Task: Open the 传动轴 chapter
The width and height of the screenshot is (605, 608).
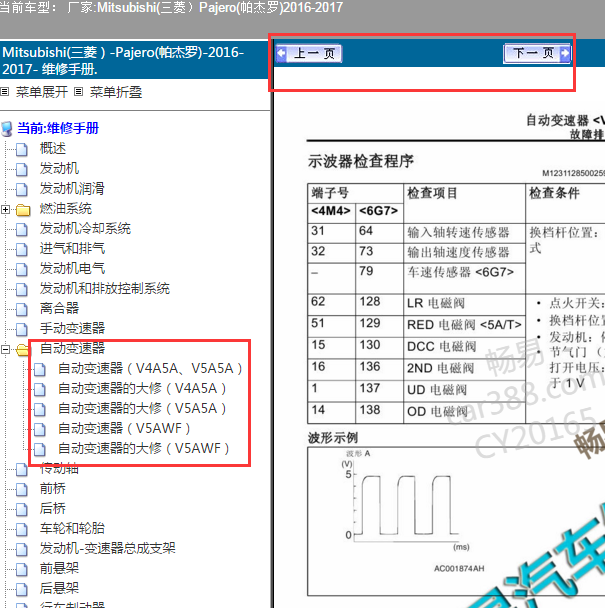Action: point(59,468)
